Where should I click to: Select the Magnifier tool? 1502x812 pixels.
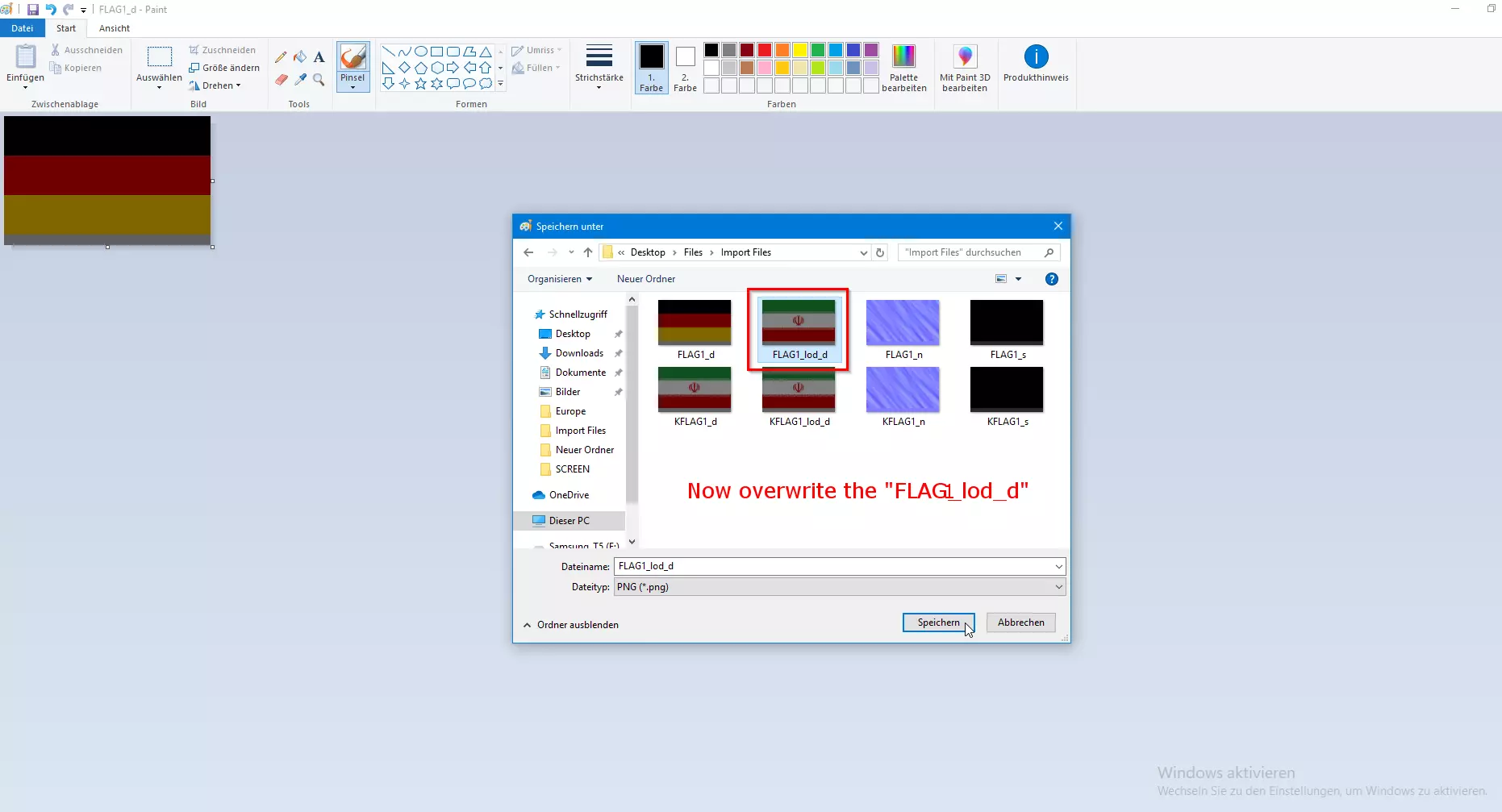point(319,80)
